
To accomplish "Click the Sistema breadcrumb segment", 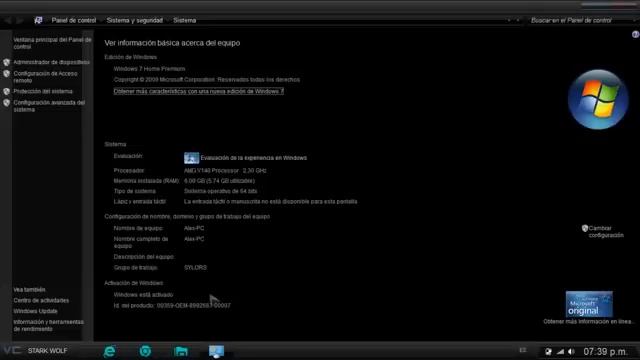I will coord(184,20).
